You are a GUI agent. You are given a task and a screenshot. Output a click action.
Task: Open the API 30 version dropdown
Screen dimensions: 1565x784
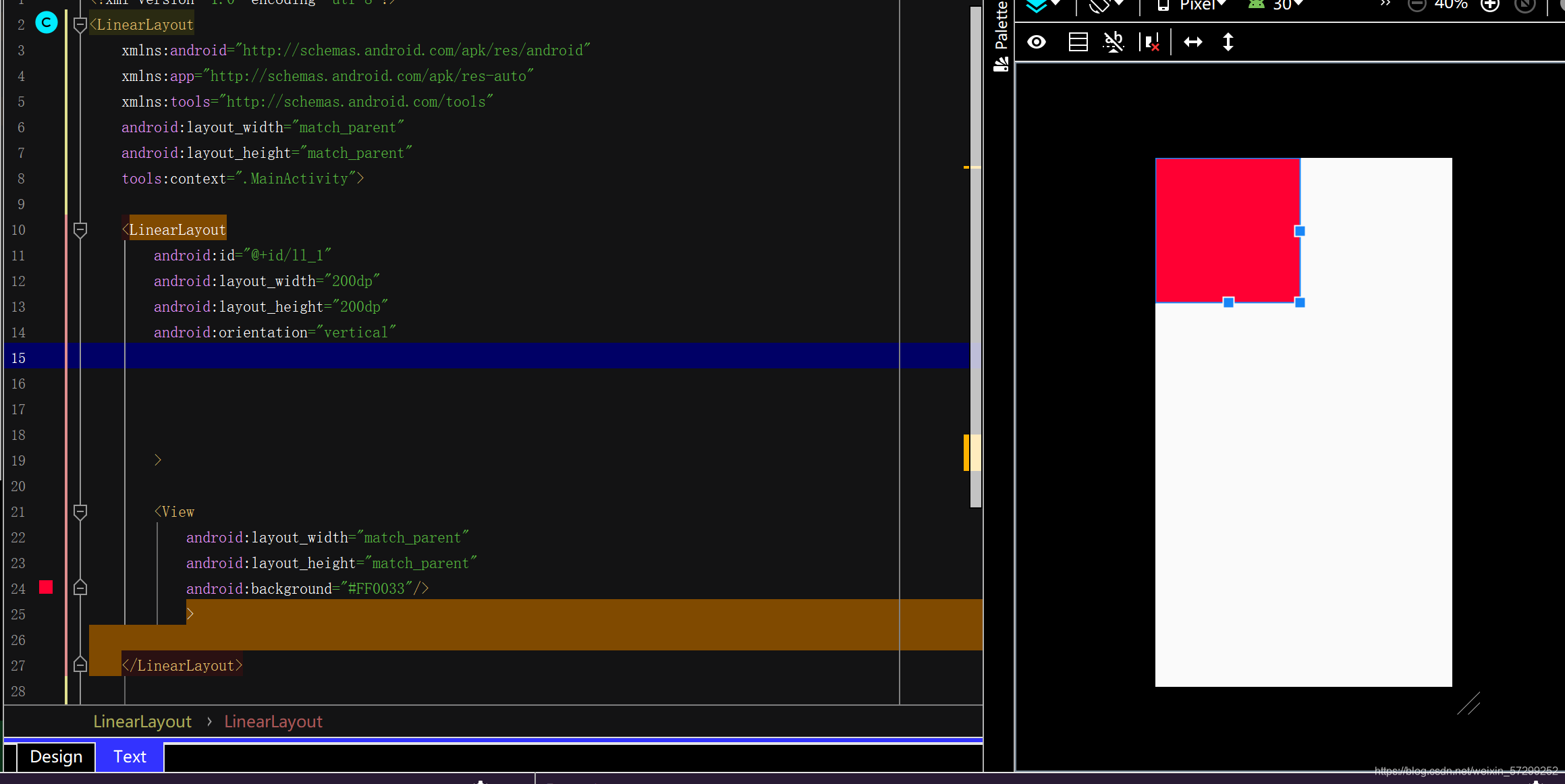[x=1275, y=5]
